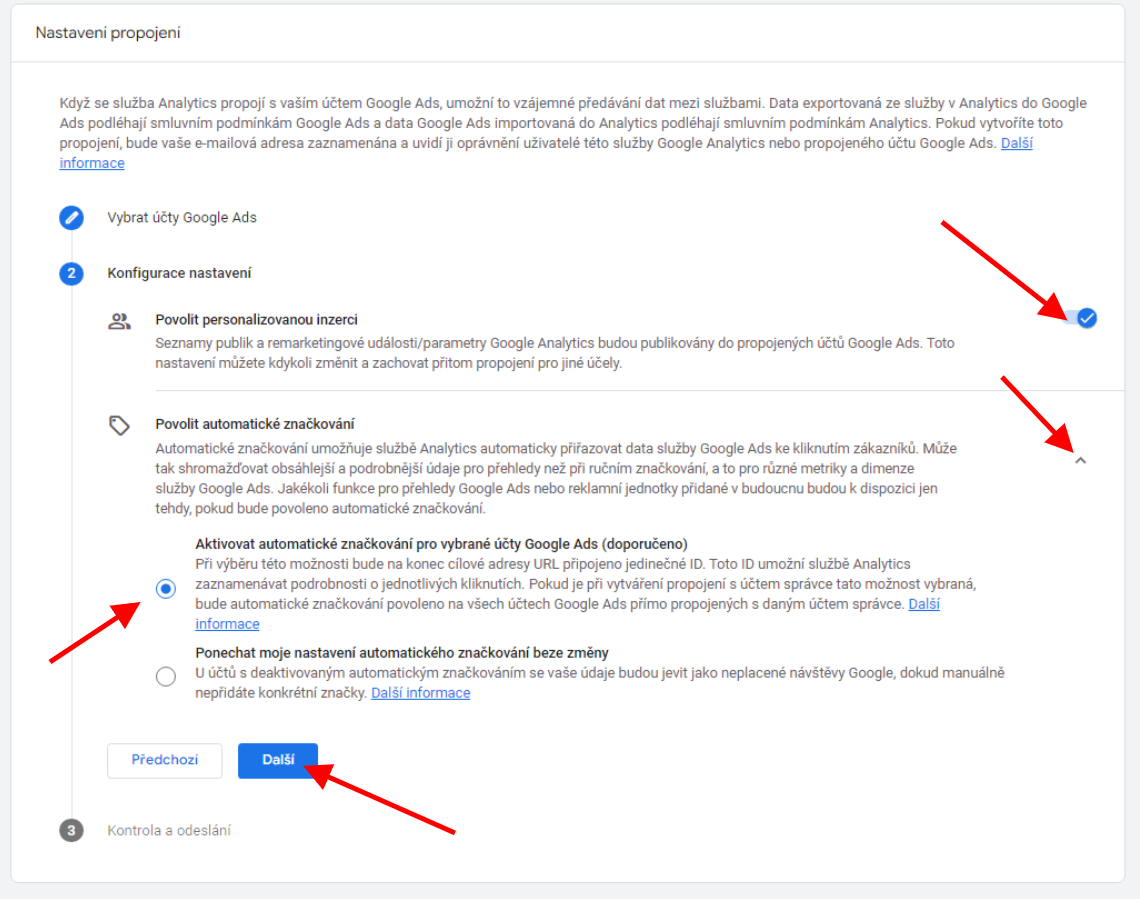Click the step 2 number circle icon
1140x899 pixels.
click(x=71, y=273)
